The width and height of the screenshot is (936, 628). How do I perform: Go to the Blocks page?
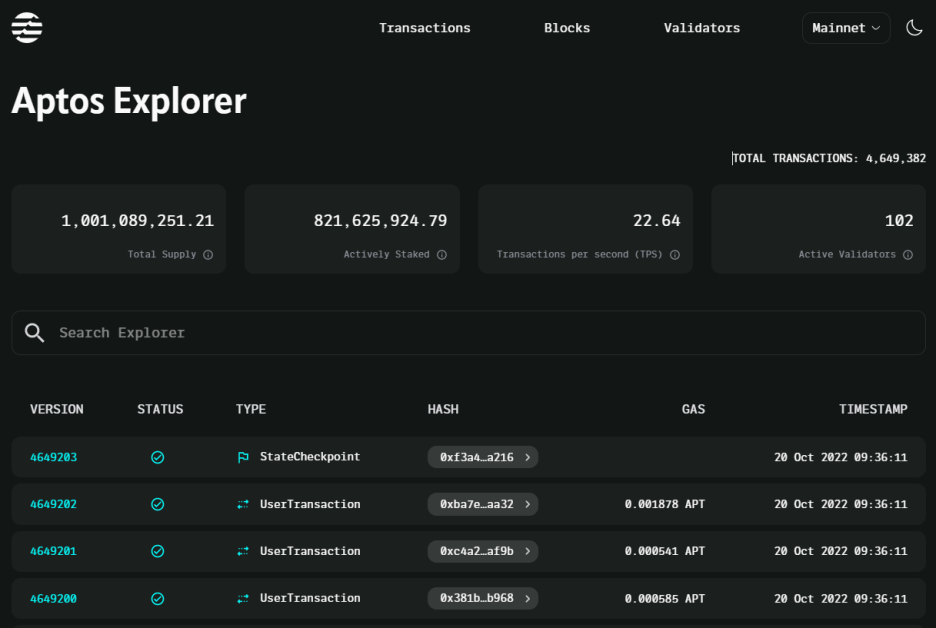coord(566,28)
